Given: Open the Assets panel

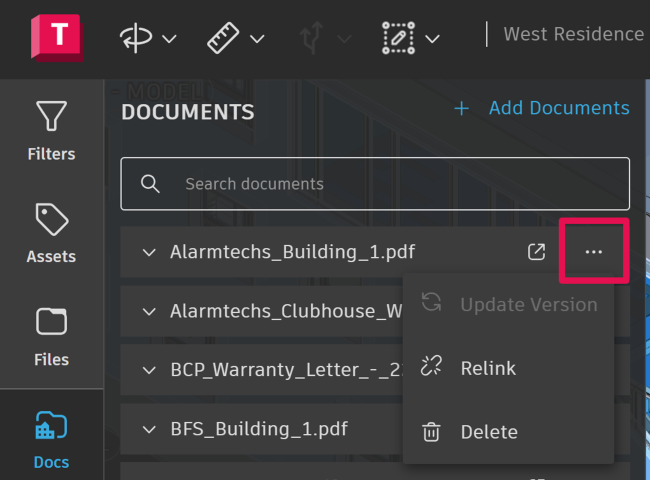Looking at the screenshot, I should point(51,233).
